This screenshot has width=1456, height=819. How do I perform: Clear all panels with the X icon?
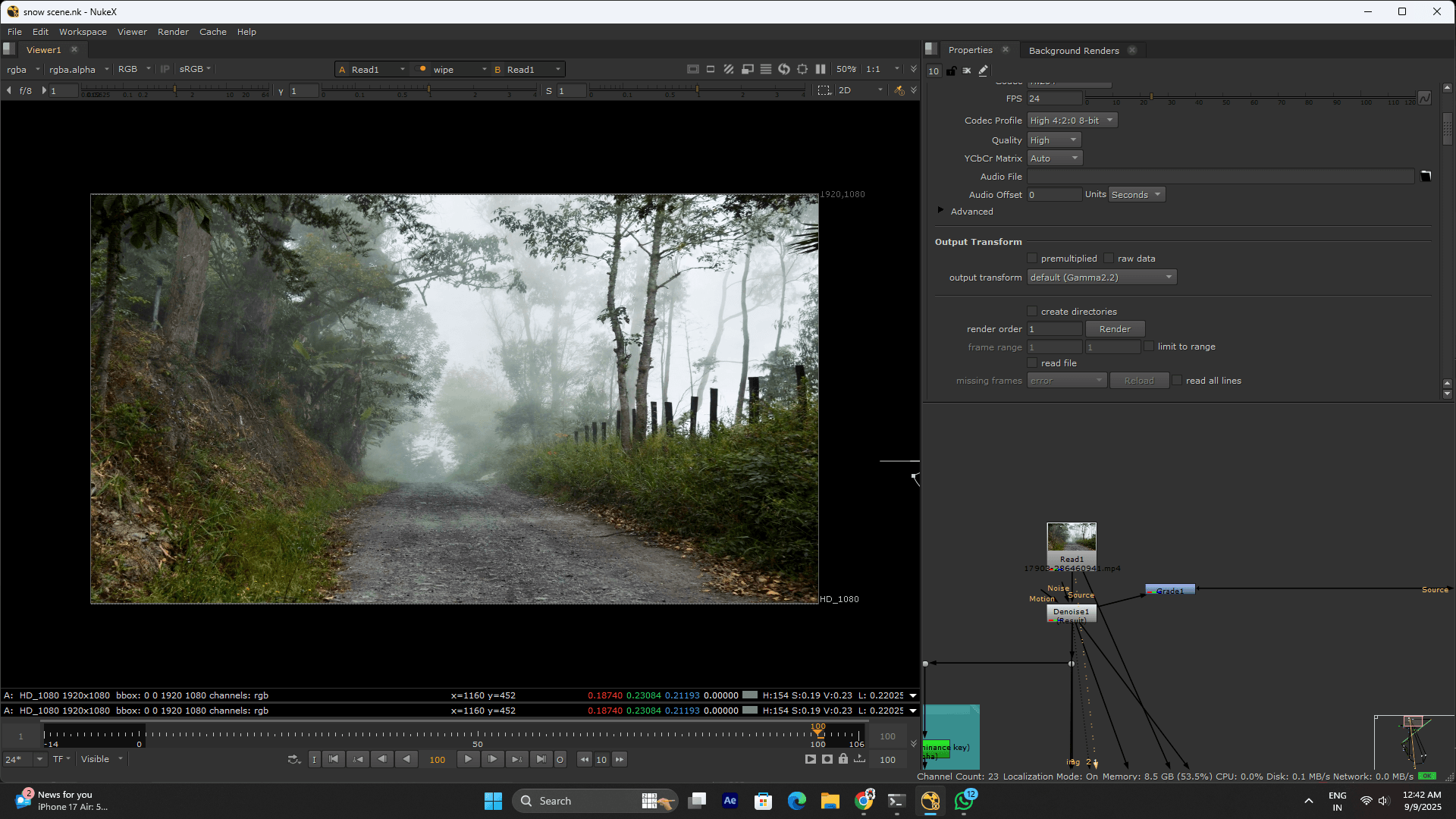click(x=967, y=71)
